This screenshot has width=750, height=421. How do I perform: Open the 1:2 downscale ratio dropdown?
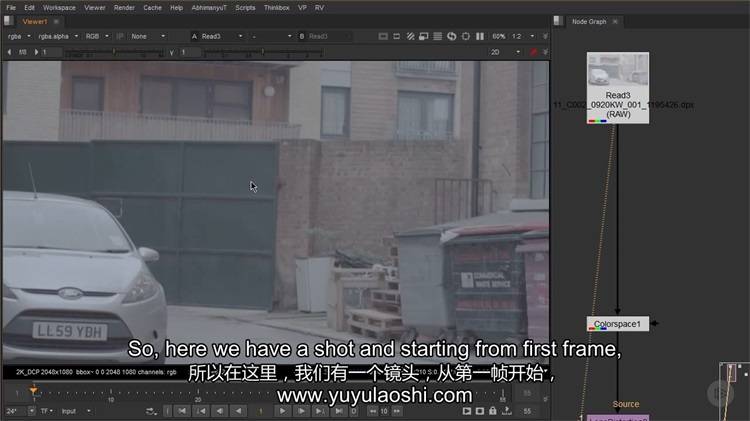pyautogui.click(x=523, y=36)
